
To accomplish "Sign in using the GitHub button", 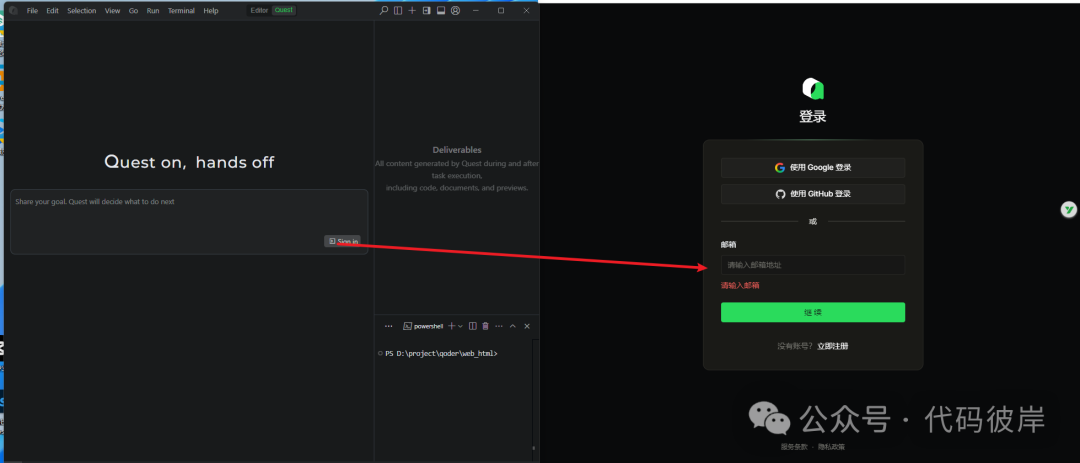I will pyautogui.click(x=813, y=194).
